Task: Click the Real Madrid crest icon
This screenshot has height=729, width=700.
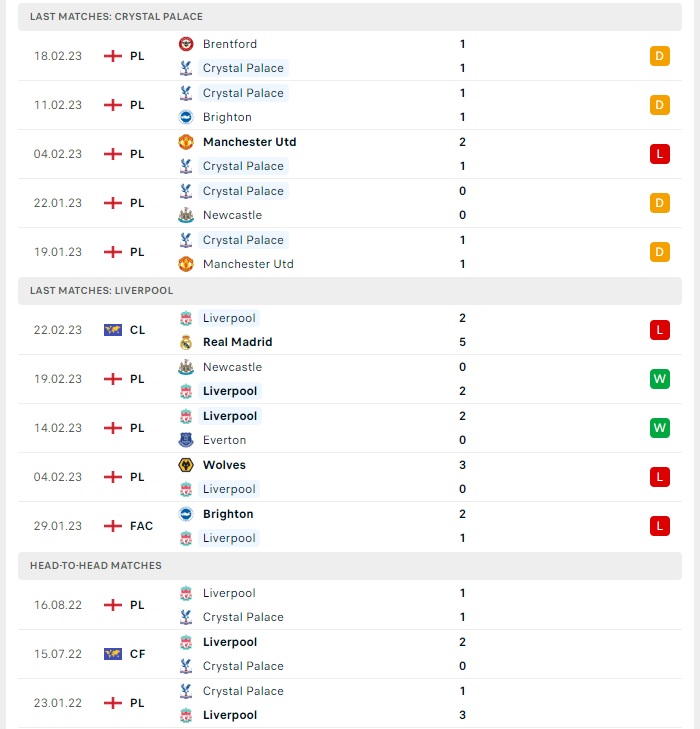Action: click(x=186, y=342)
